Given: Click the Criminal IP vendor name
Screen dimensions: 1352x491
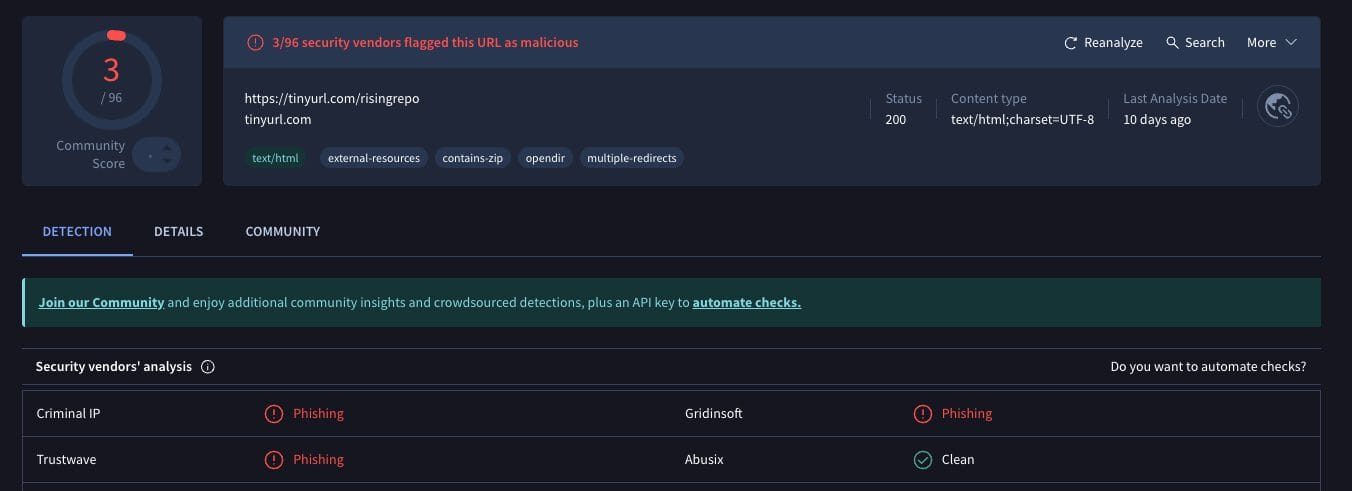Looking at the screenshot, I should [68, 414].
